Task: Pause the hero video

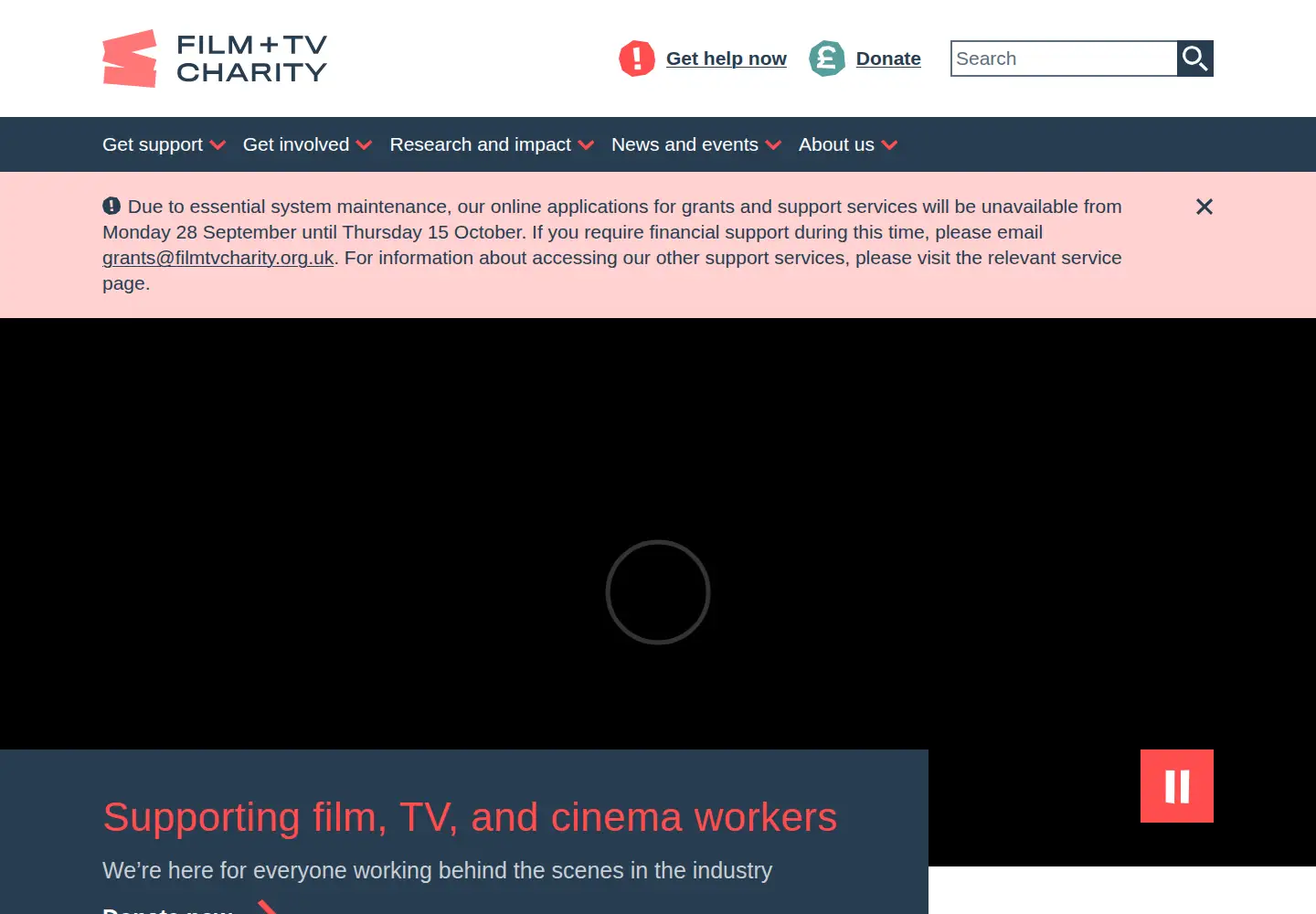Action: point(1177,786)
